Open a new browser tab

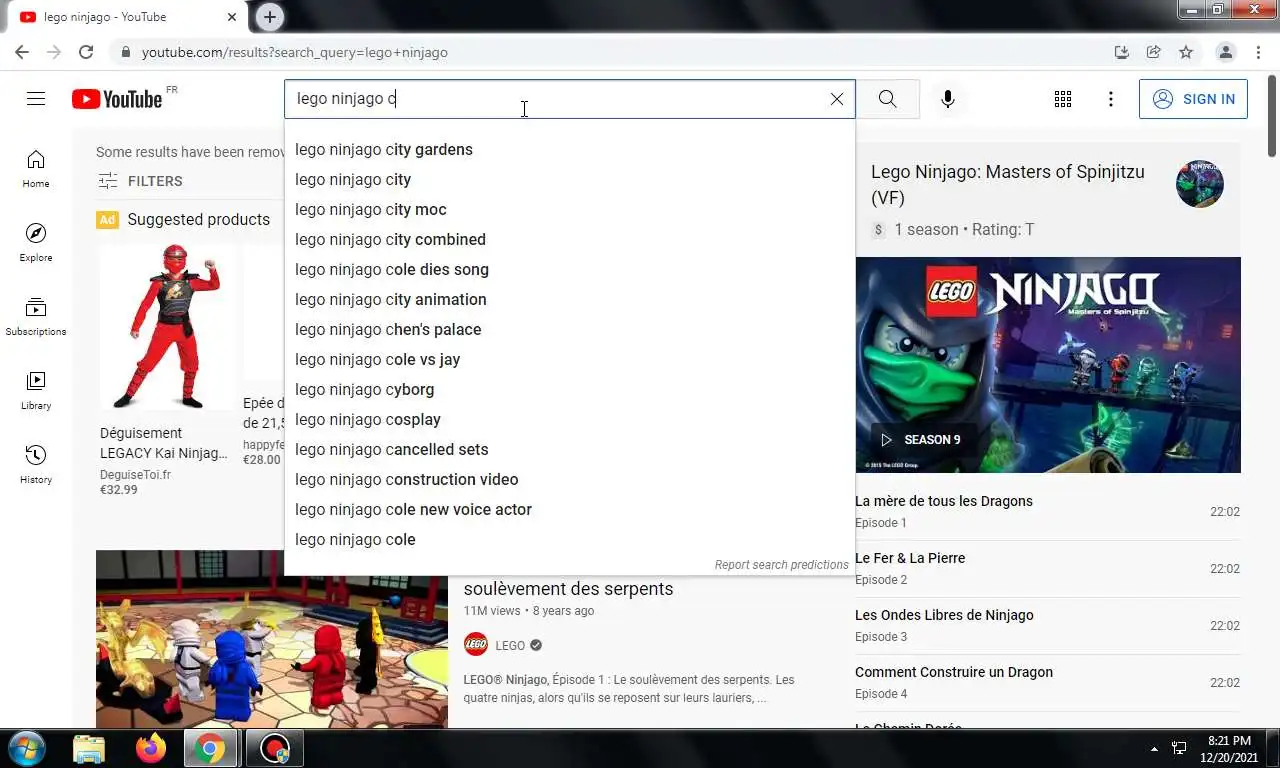pos(269,17)
